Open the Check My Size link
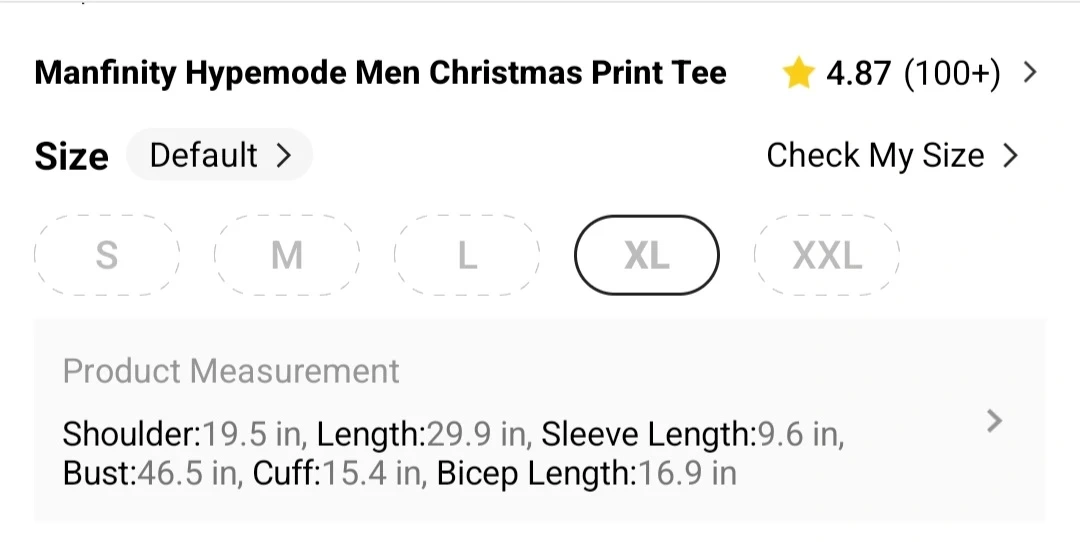Image resolution: width=1080 pixels, height=542 pixels. point(875,156)
